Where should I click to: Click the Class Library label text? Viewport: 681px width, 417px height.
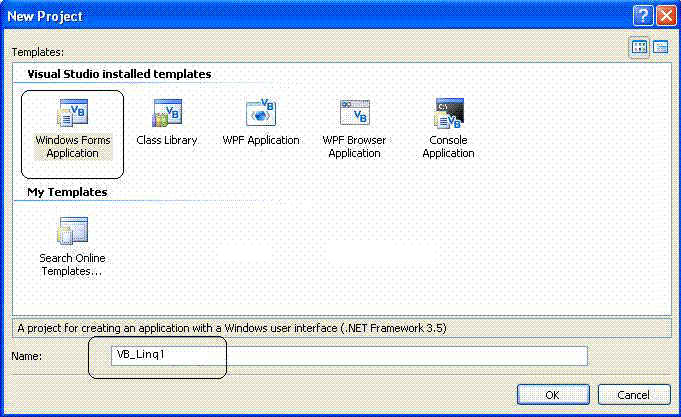tap(167, 140)
